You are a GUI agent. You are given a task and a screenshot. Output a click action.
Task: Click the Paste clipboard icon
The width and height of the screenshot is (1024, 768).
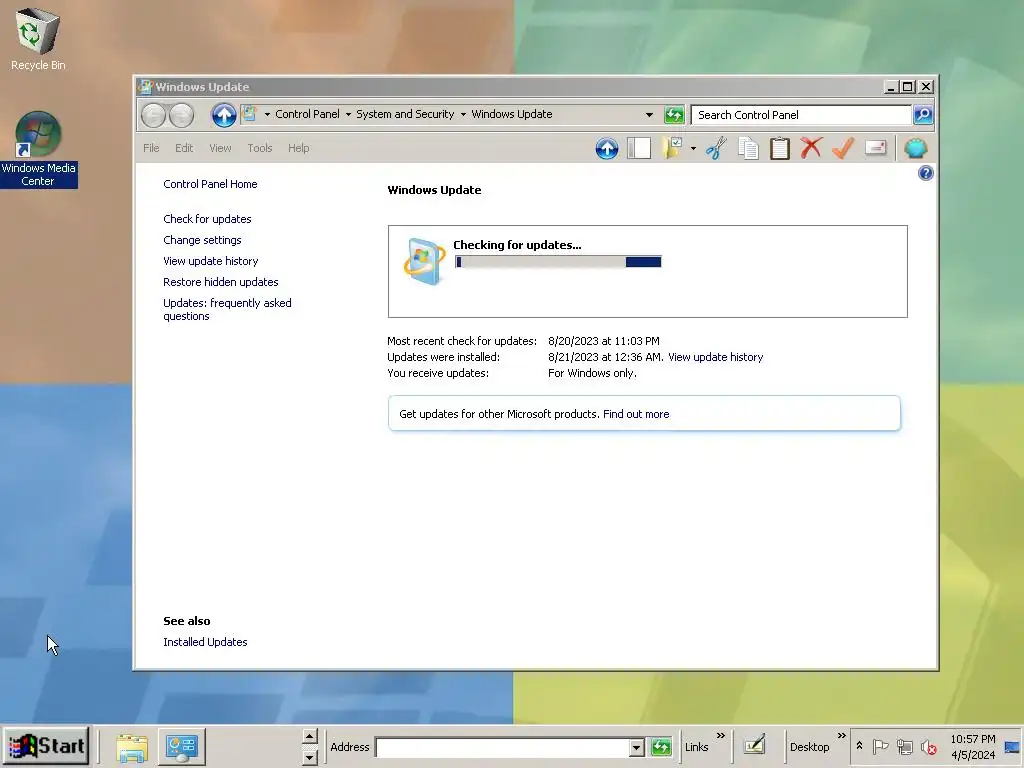click(x=779, y=148)
